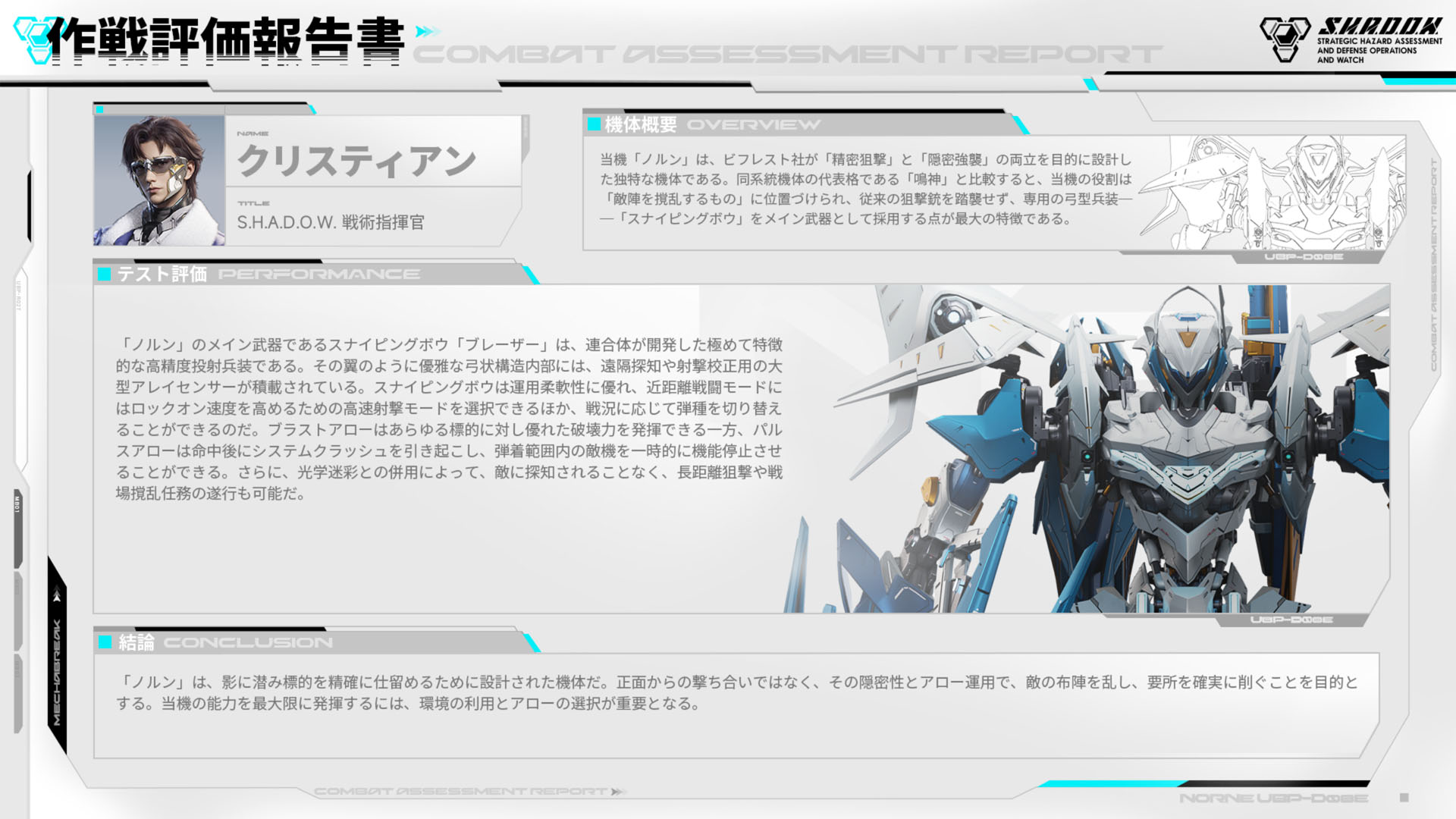Click the cyan square marker on the pilot info card
This screenshot has height=819, width=1456.
[99, 110]
